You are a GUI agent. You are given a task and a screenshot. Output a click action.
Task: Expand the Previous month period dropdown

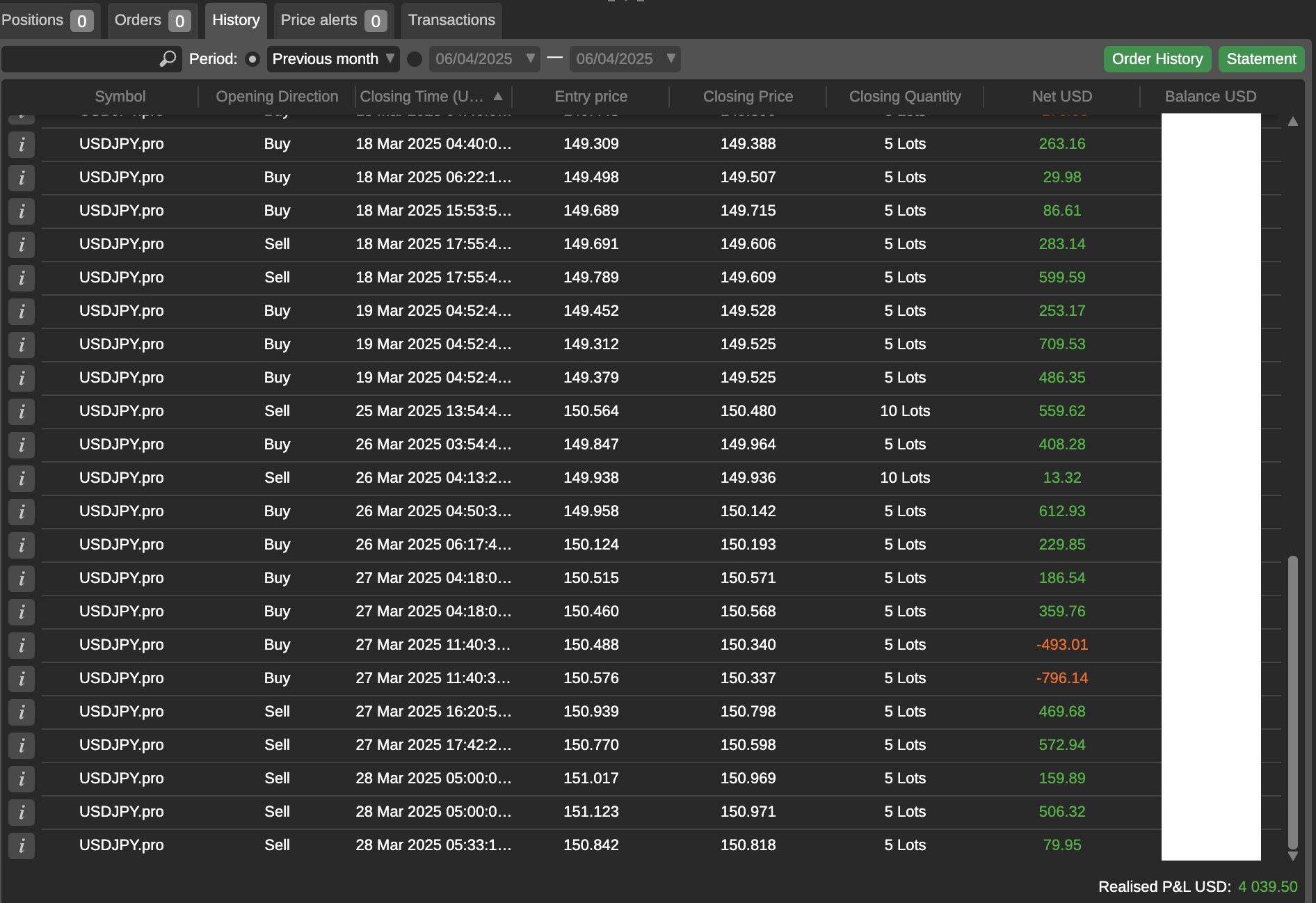pos(332,59)
